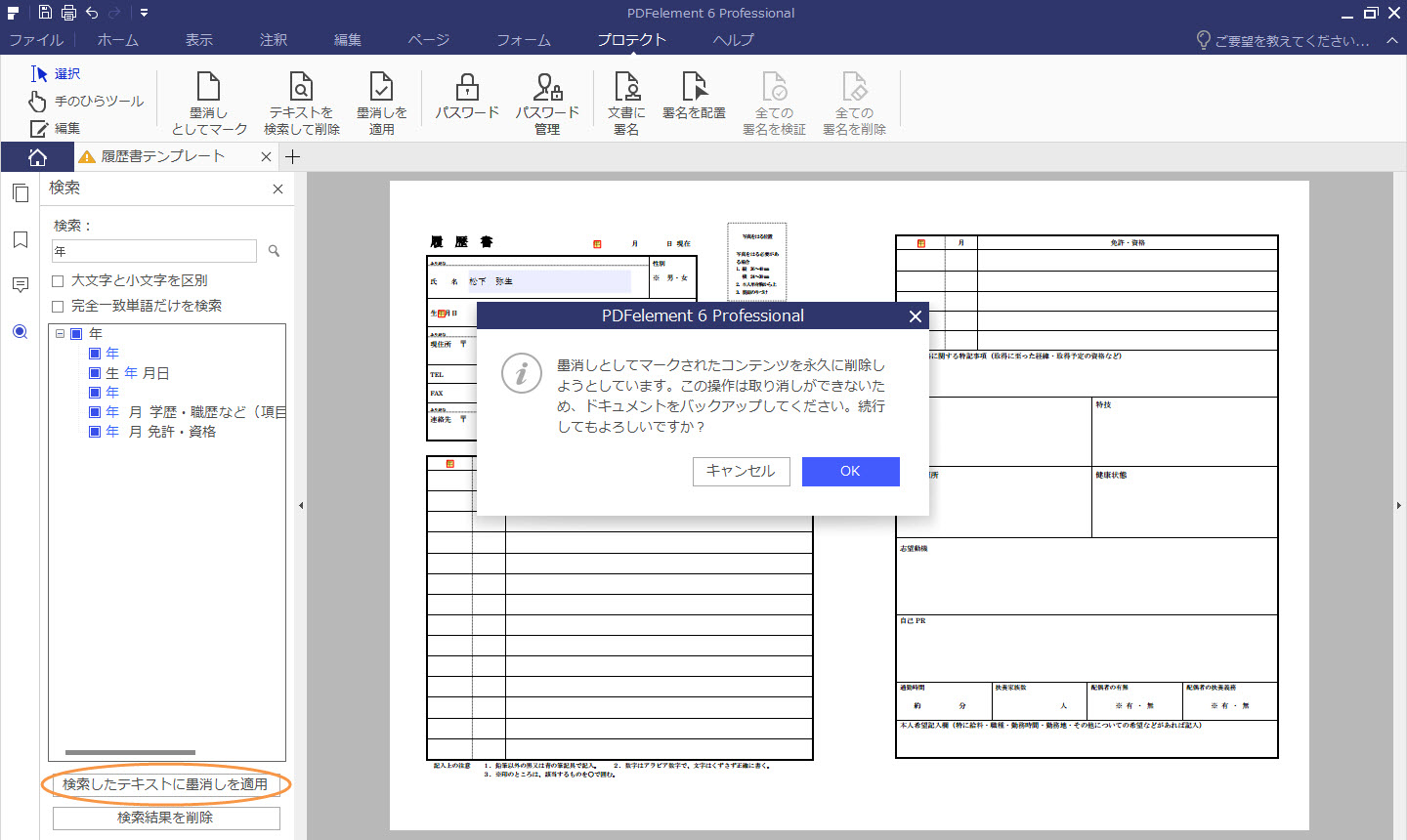Open the ファイル menu
Image resolution: width=1407 pixels, height=840 pixels.
pyautogui.click(x=36, y=40)
